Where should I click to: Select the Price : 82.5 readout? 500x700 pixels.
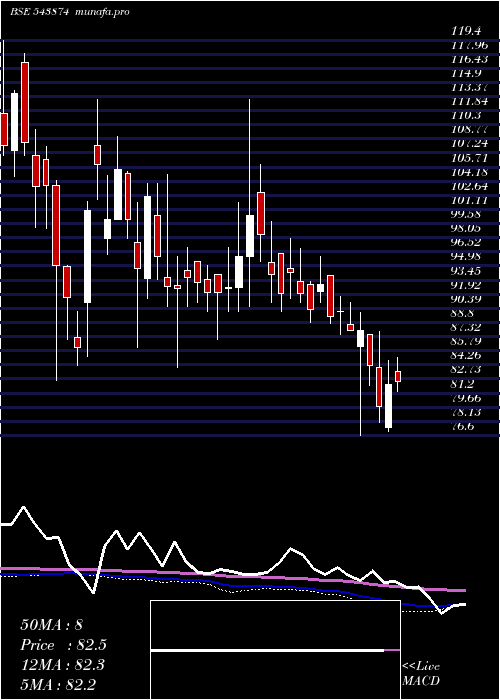click(63, 645)
